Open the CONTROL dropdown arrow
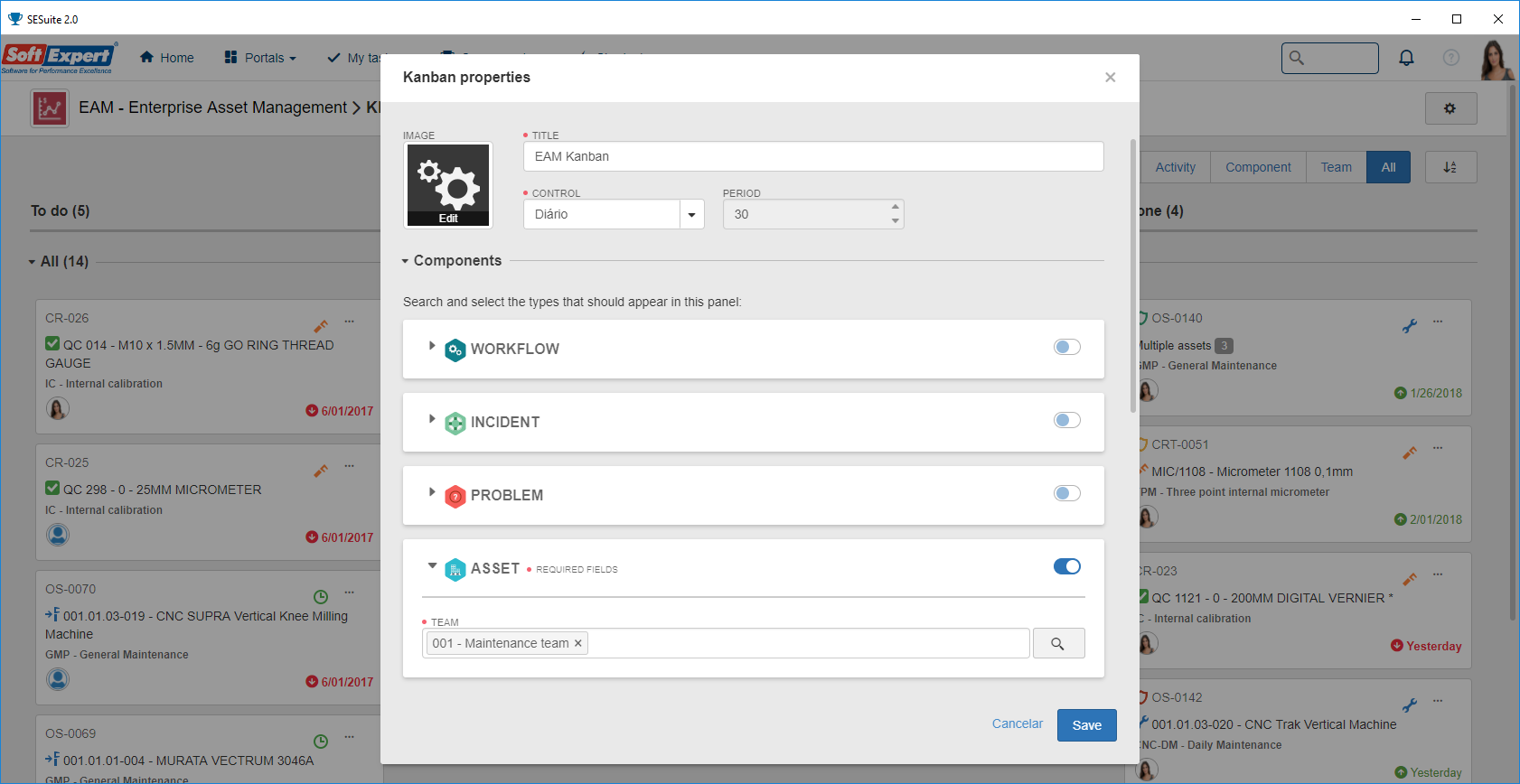This screenshot has width=1520, height=784. pyautogui.click(x=692, y=215)
